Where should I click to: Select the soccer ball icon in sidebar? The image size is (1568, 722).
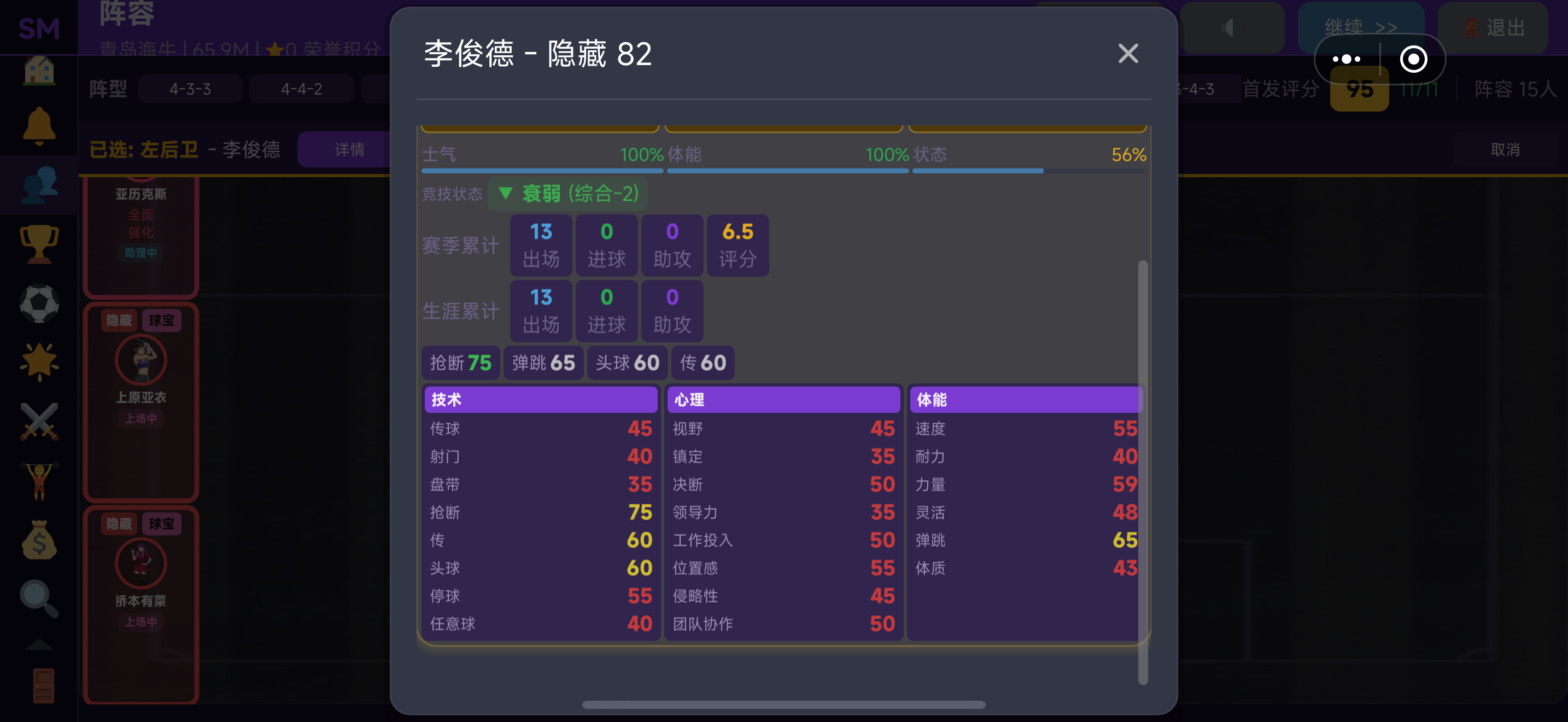39,303
